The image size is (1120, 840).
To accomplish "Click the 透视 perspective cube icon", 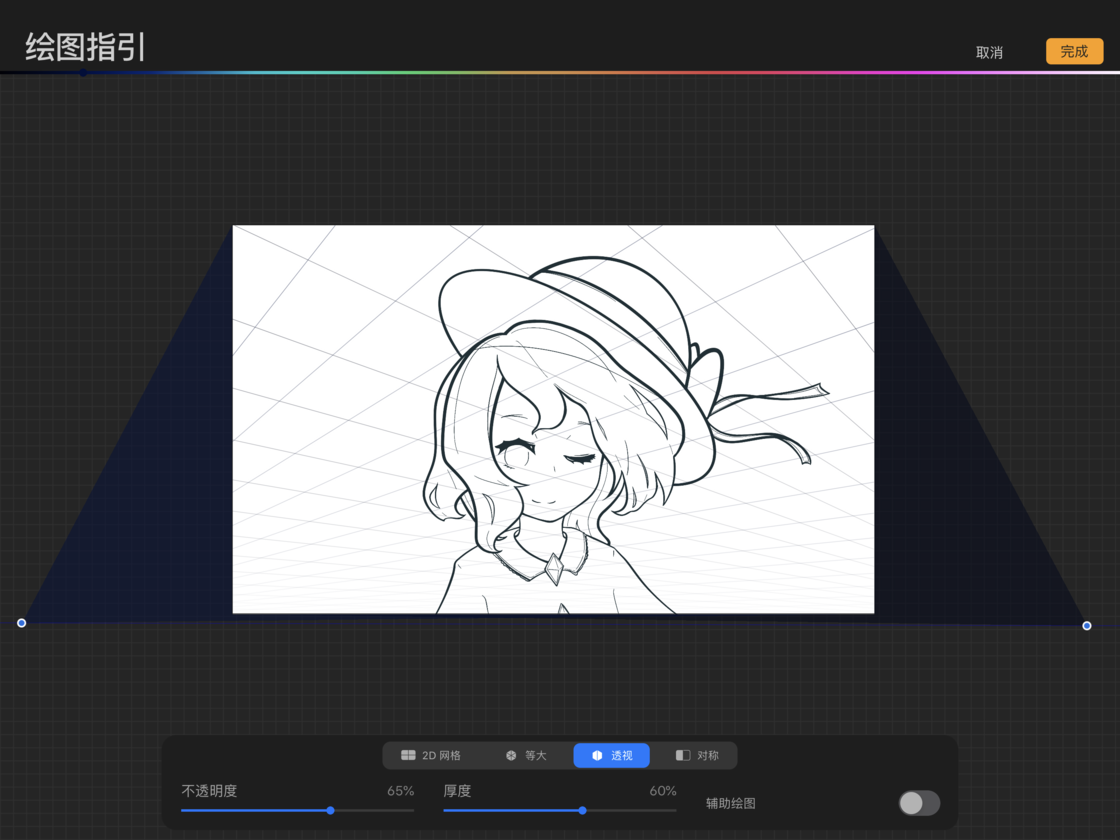I will tap(597, 755).
